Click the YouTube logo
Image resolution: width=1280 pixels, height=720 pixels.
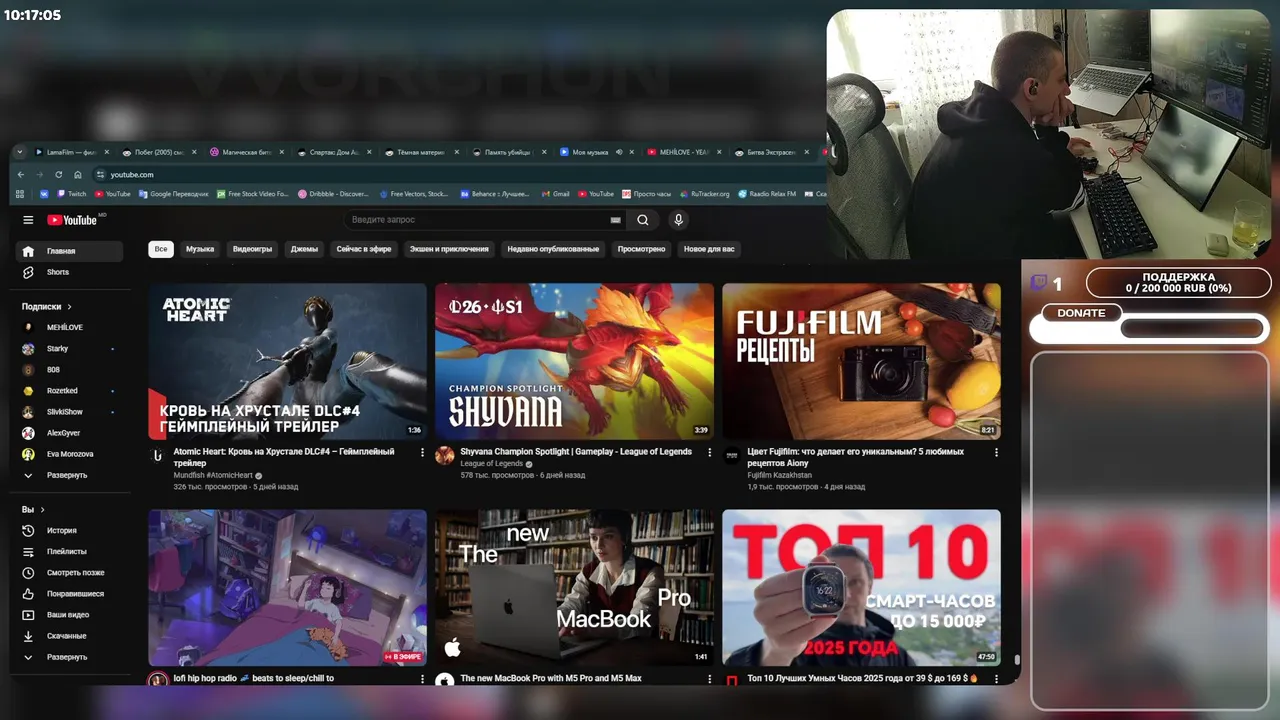click(x=71, y=220)
